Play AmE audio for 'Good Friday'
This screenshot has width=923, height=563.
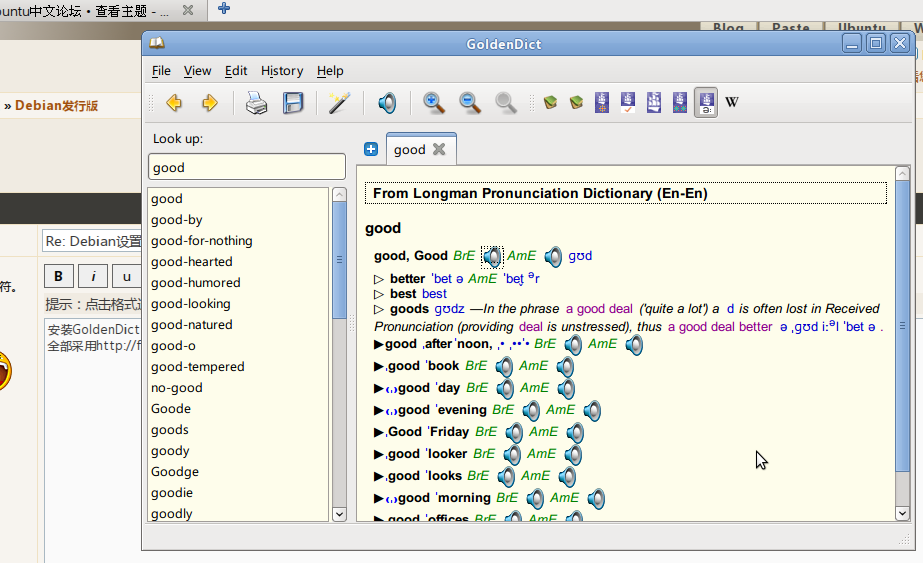[575, 433]
